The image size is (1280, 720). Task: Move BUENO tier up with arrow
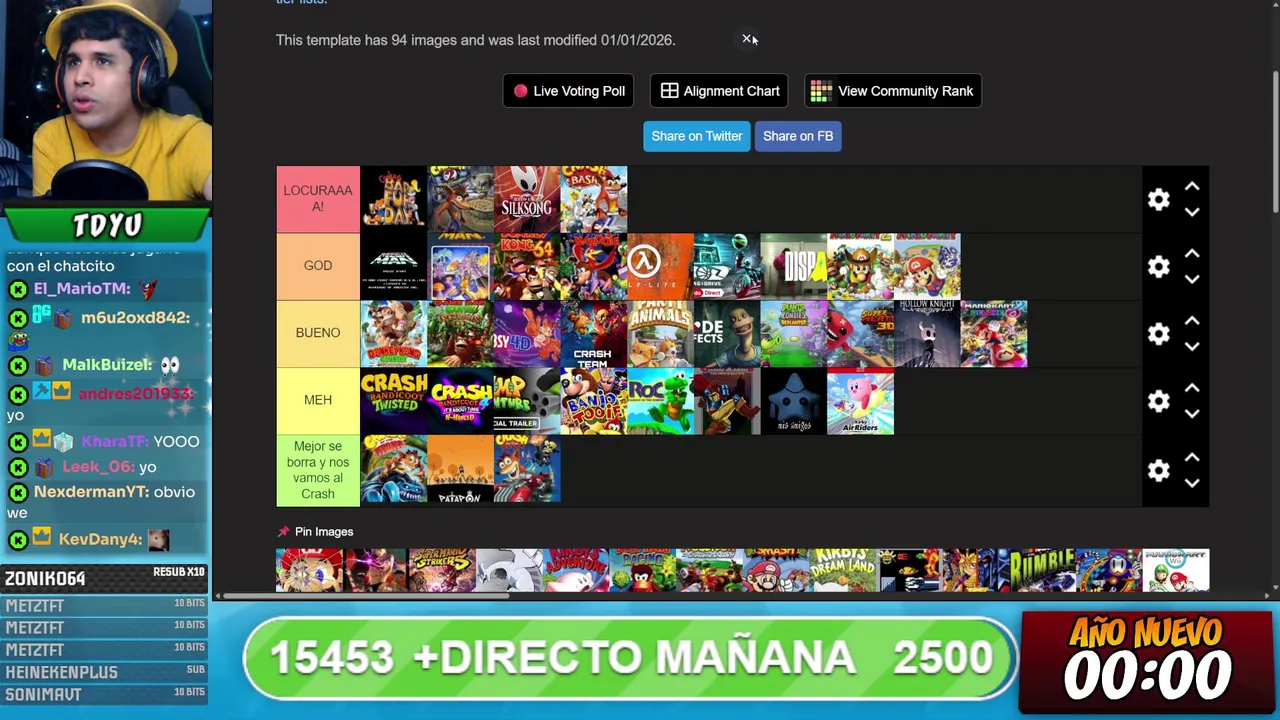coord(1192,321)
